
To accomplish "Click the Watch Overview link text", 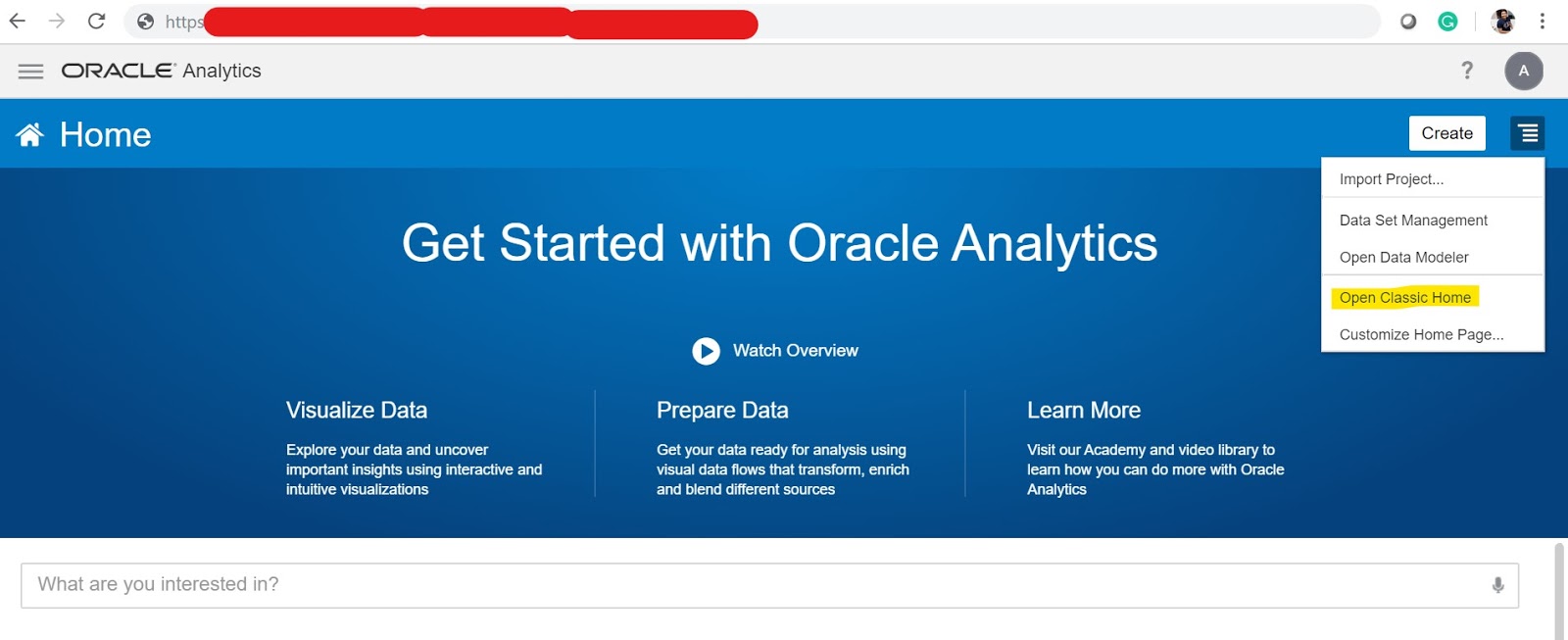I will coord(795,350).
